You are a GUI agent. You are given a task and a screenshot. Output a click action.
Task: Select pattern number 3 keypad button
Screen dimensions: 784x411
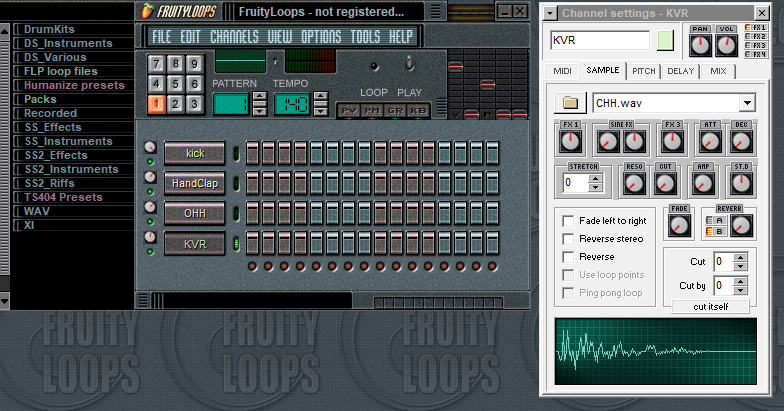pos(194,104)
